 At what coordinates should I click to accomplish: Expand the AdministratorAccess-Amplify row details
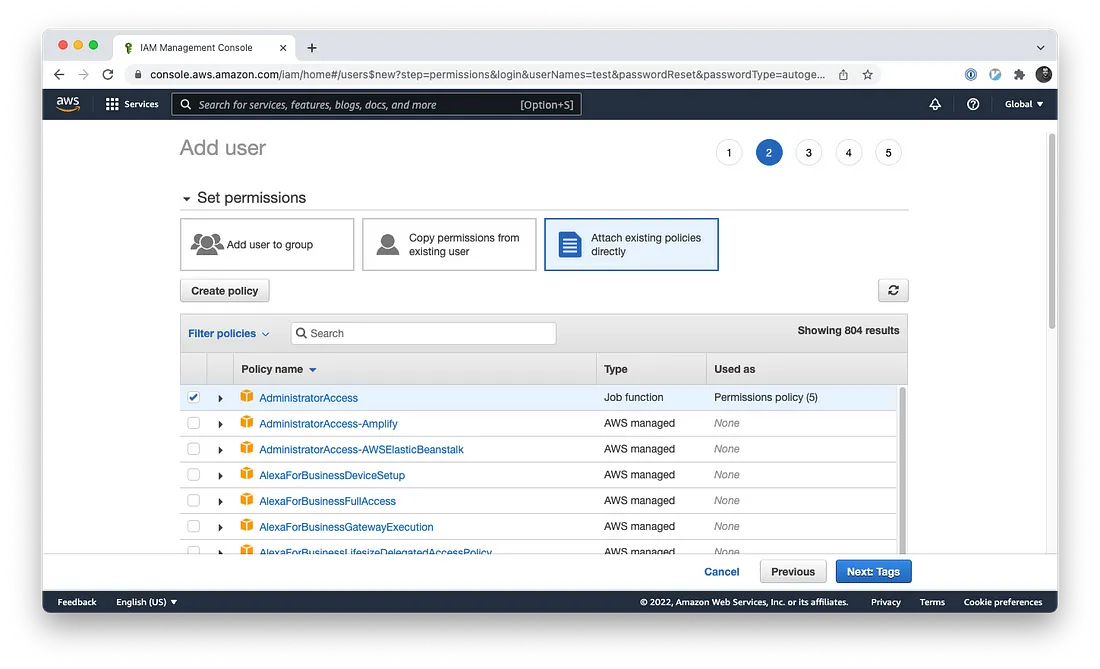tap(220, 424)
